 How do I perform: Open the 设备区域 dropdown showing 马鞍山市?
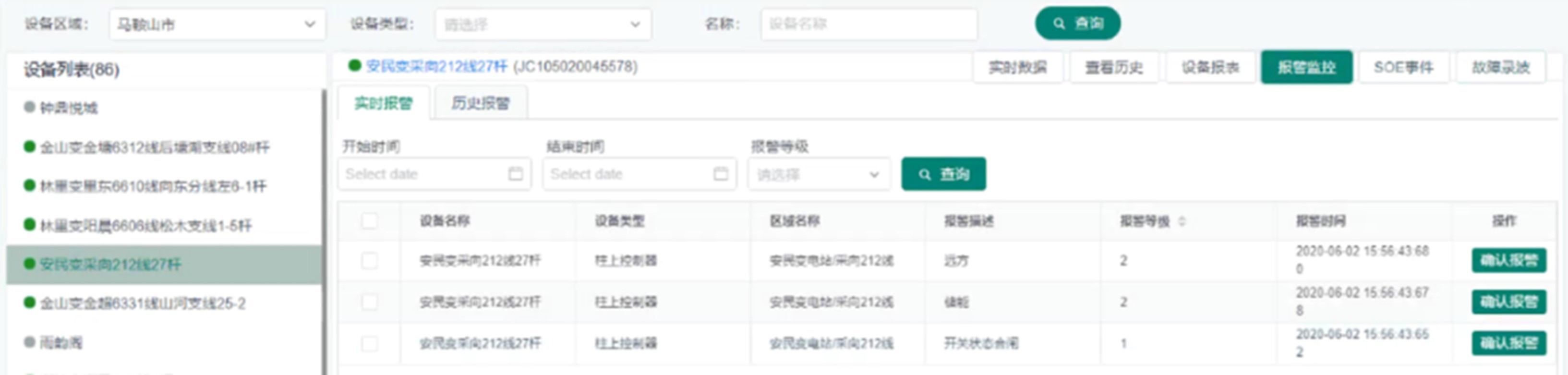[217, 24]
